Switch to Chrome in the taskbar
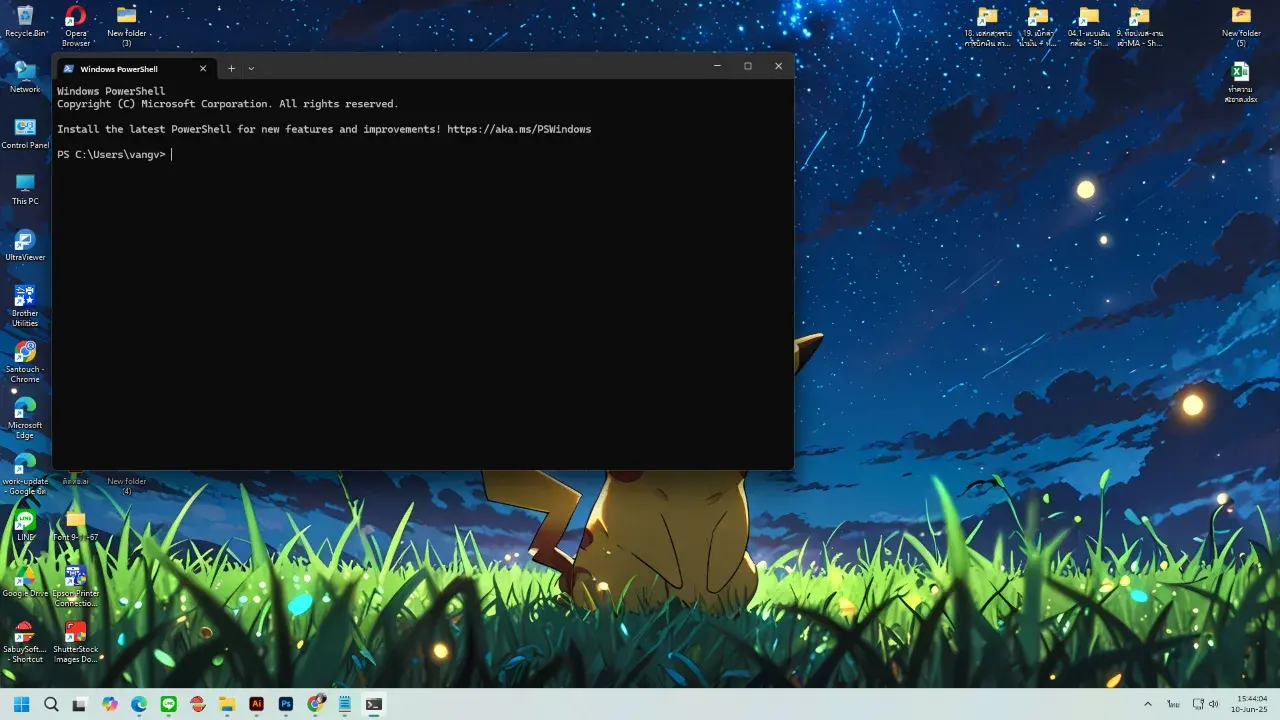 (x=316, y=704)
